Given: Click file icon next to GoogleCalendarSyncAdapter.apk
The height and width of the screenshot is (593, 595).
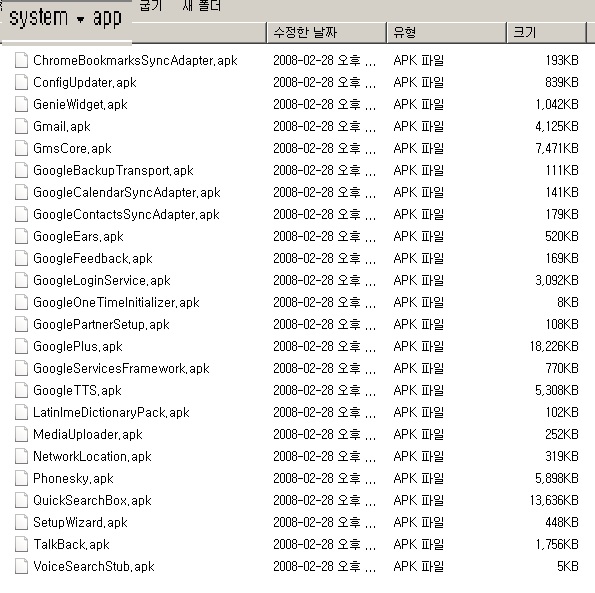Looking at the screenshot, I should tap(21, 192).
